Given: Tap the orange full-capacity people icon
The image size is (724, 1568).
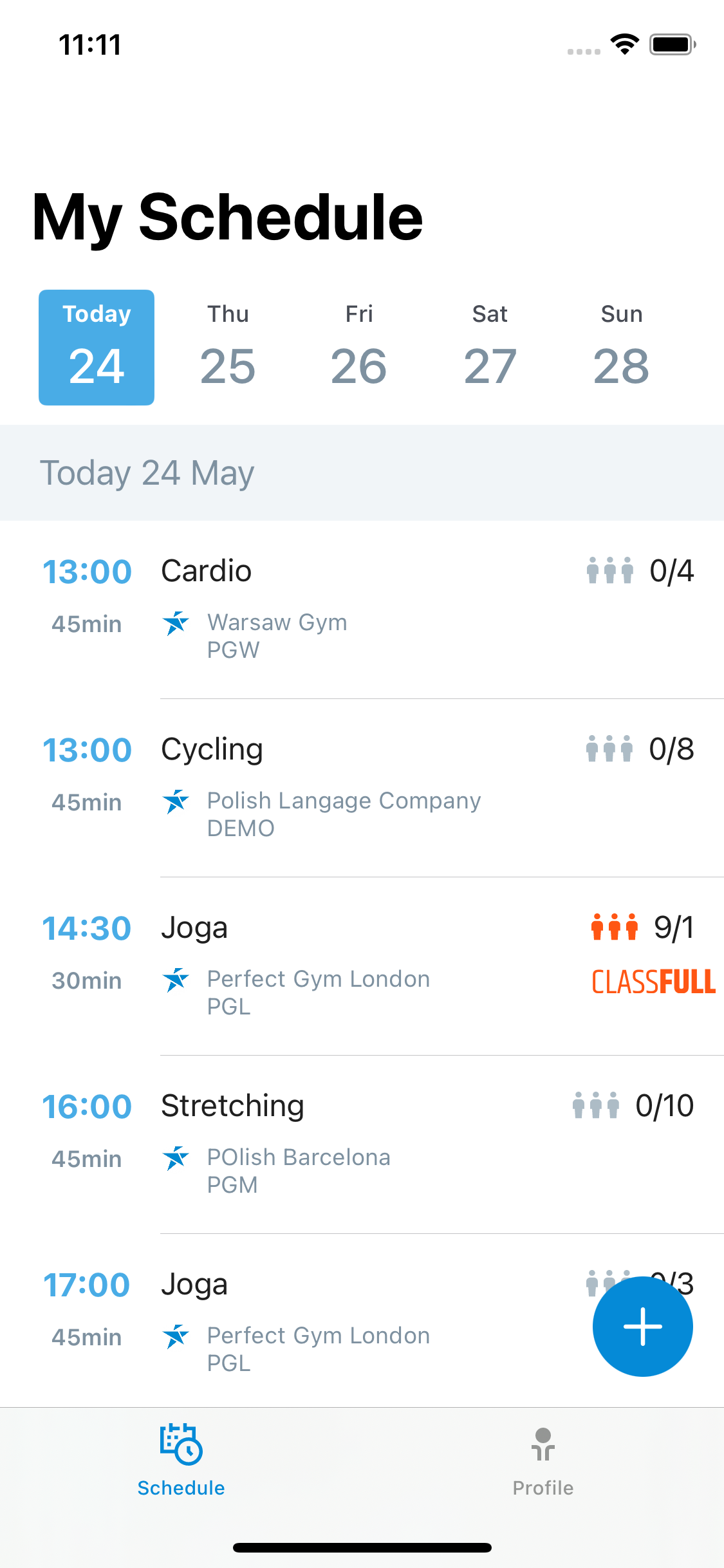Looking at the screenshot, I should (615, 927).
